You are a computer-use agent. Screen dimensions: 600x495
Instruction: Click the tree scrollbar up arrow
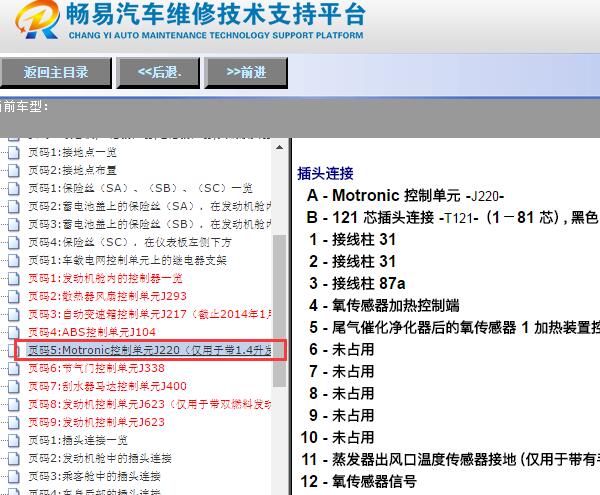coord(280,148)
